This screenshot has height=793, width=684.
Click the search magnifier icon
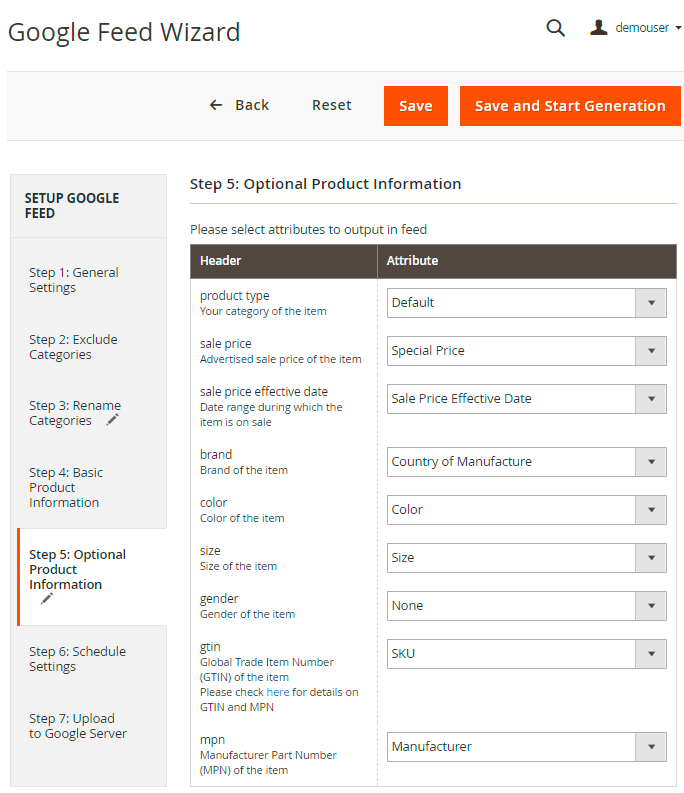click(x=555, y=28)
